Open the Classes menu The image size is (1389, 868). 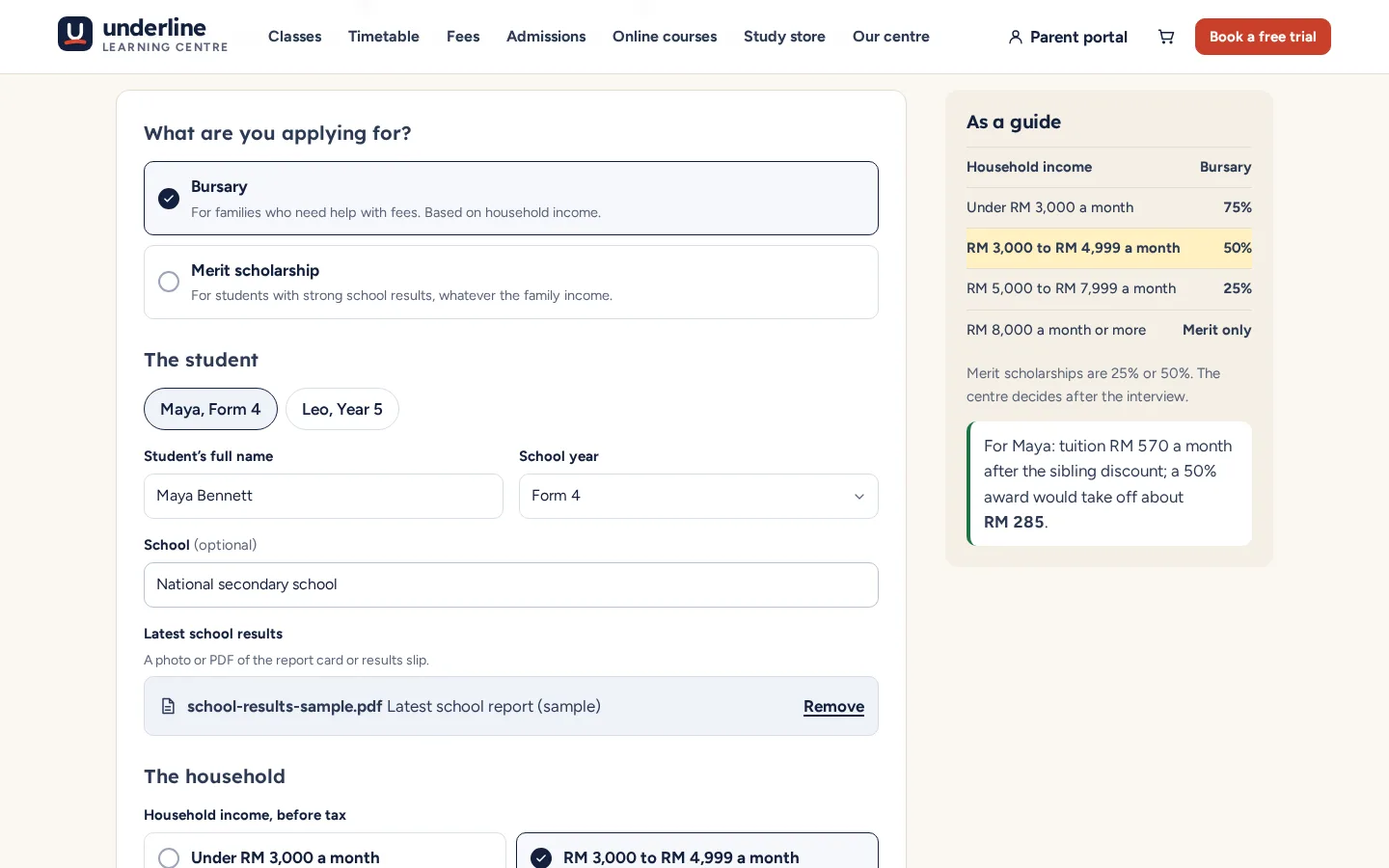click(x=294, y=37)
